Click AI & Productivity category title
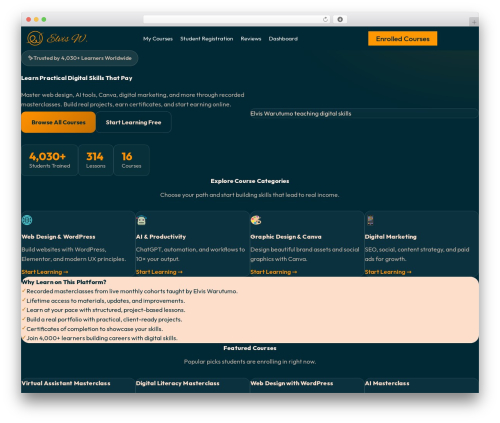 161,237
